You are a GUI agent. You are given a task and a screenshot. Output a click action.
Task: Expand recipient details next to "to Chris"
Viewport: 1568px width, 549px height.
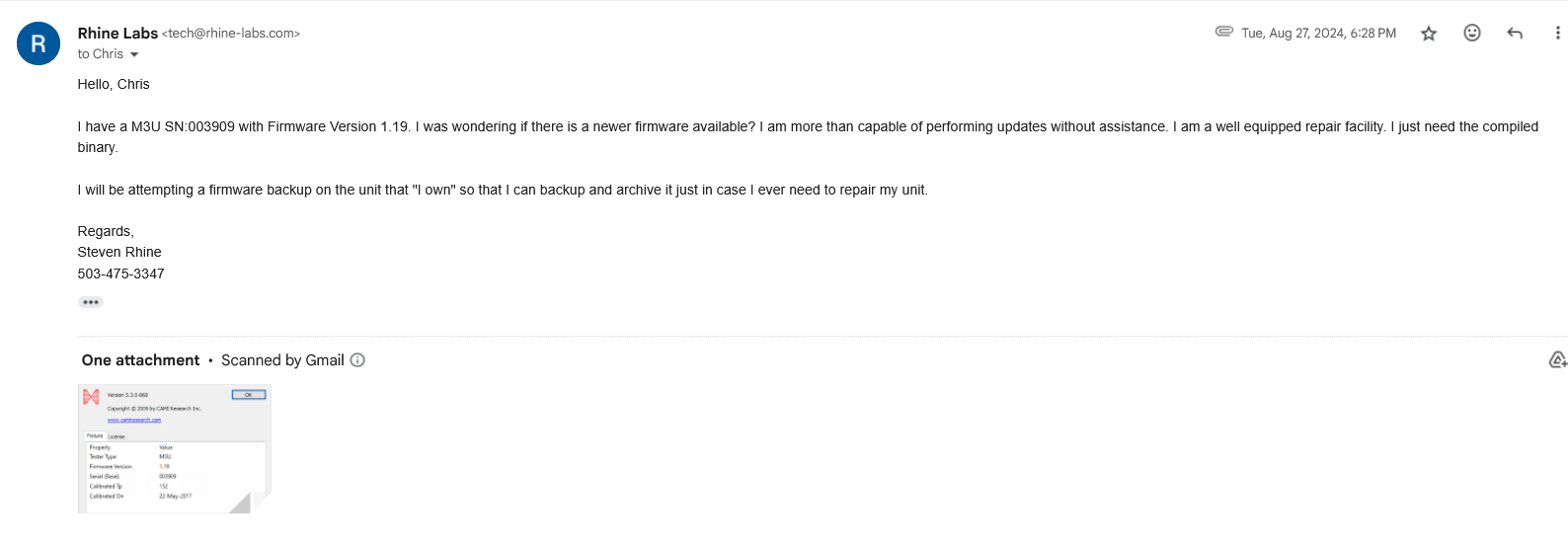tap(134, 55)
